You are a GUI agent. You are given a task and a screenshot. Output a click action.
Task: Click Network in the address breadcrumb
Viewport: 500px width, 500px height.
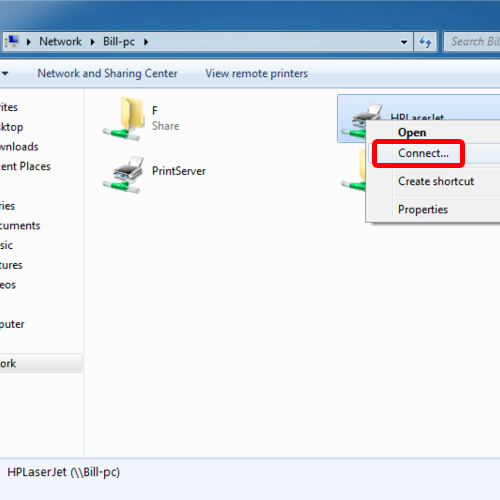coord(60,42)
